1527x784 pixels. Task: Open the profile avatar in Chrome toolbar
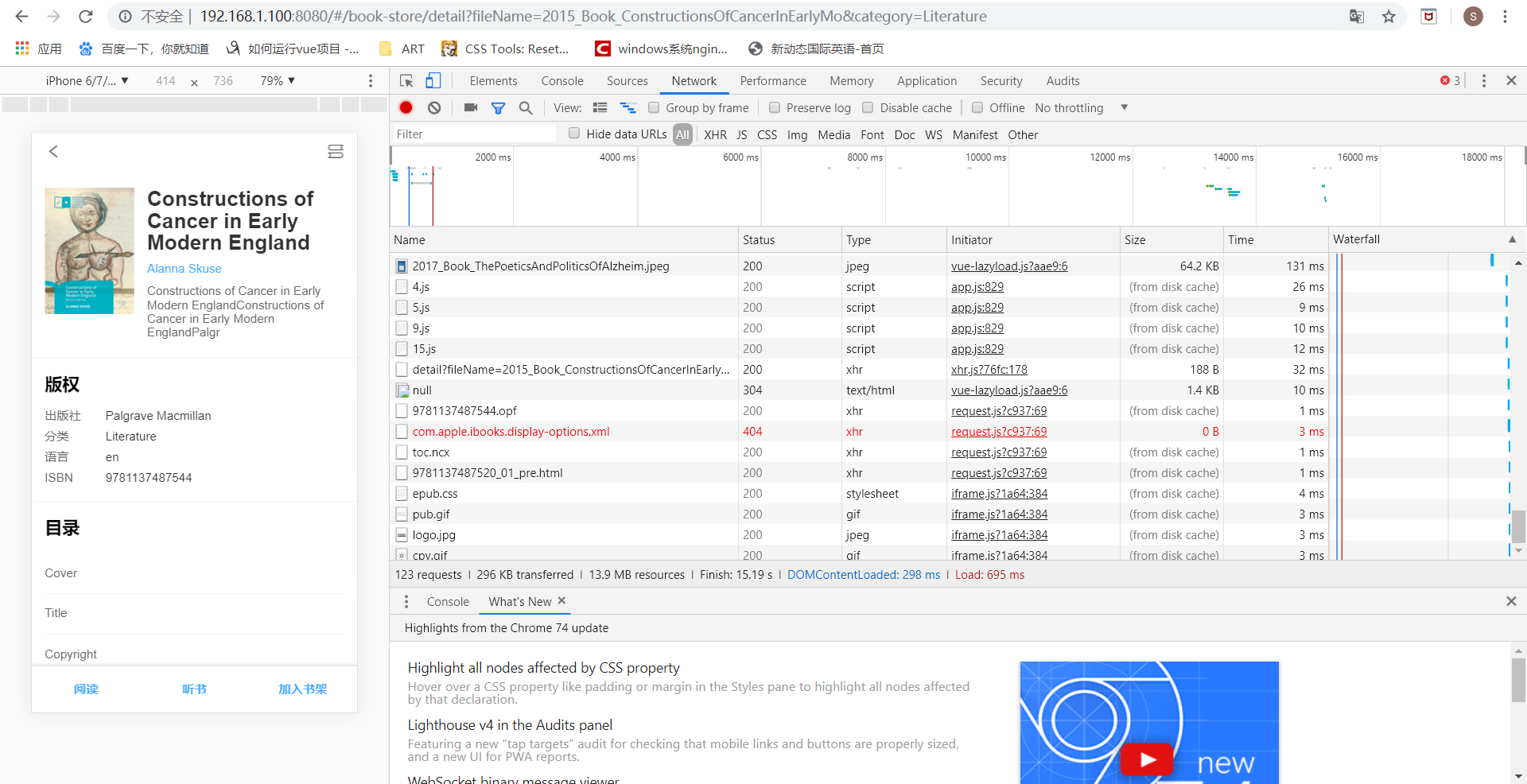coord(1473,16)
